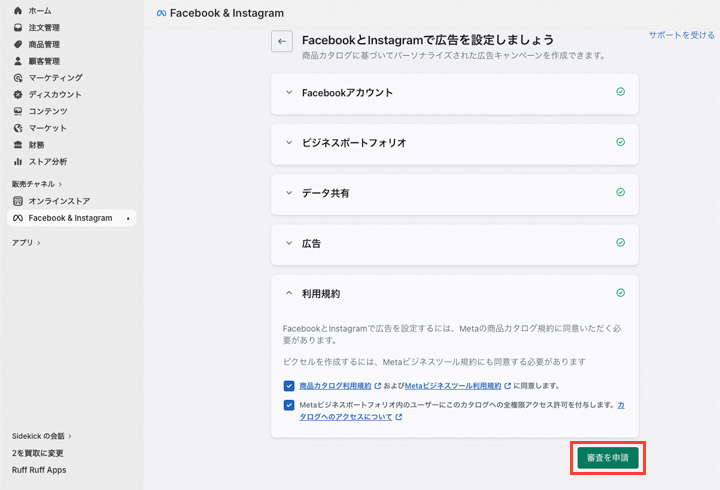Select Facebook & Instagram sales channel
This screenshot has height=490, width=720.
[x=72, y=218]
